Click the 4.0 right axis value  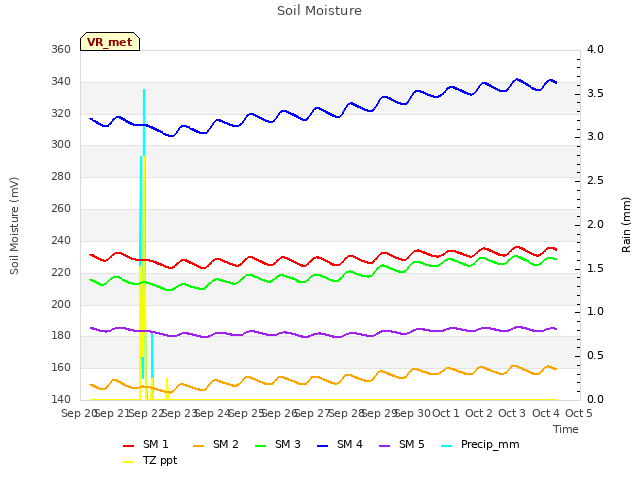point(595,49)
